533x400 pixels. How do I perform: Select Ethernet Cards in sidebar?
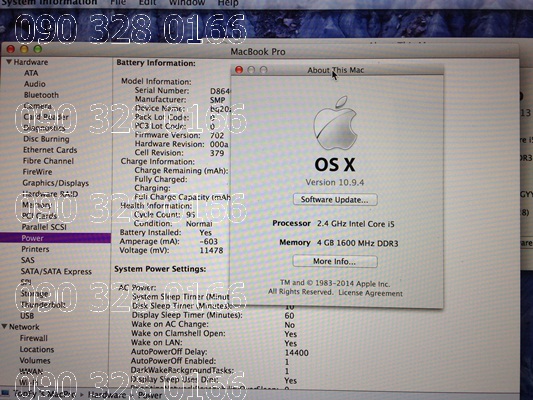[x=50, y=150]
